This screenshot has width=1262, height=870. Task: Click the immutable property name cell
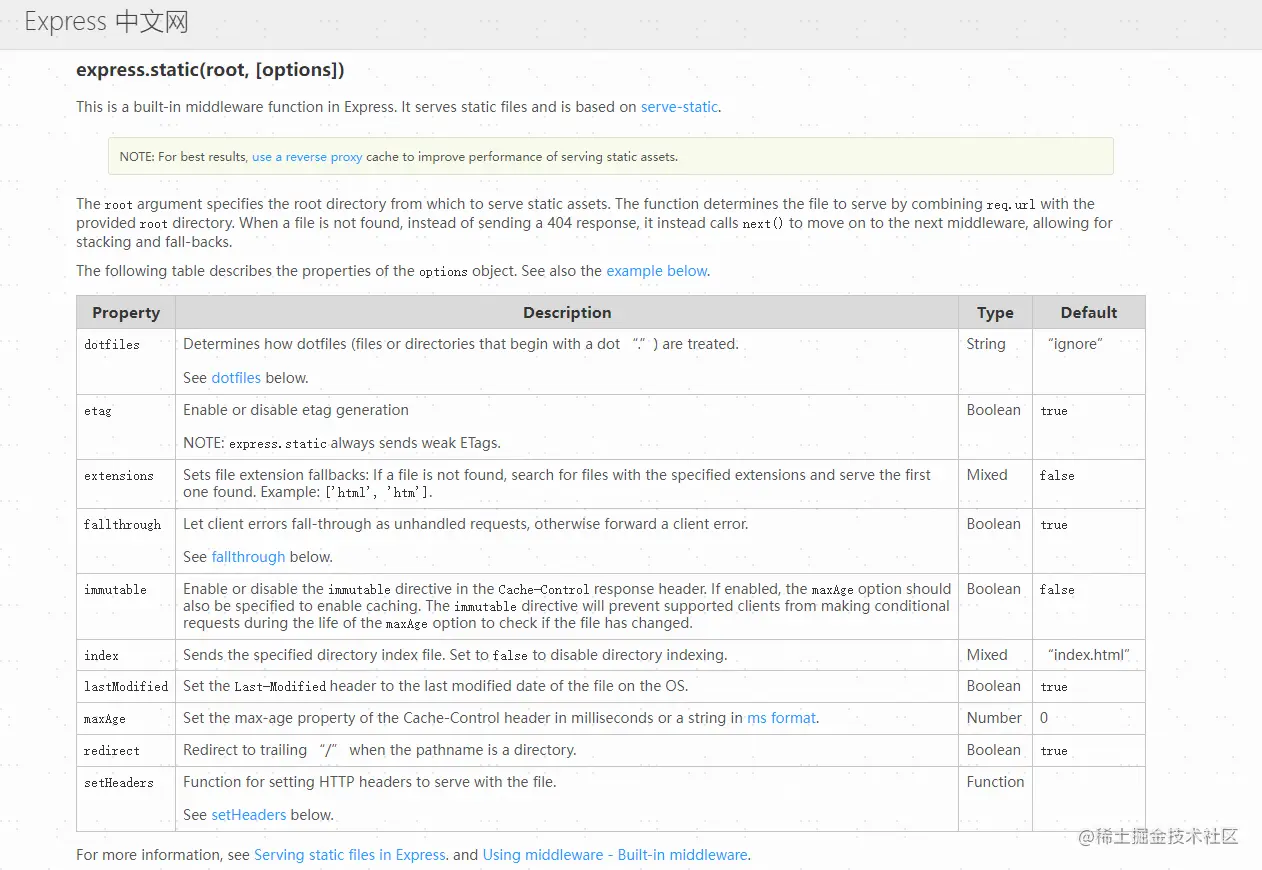115,590
